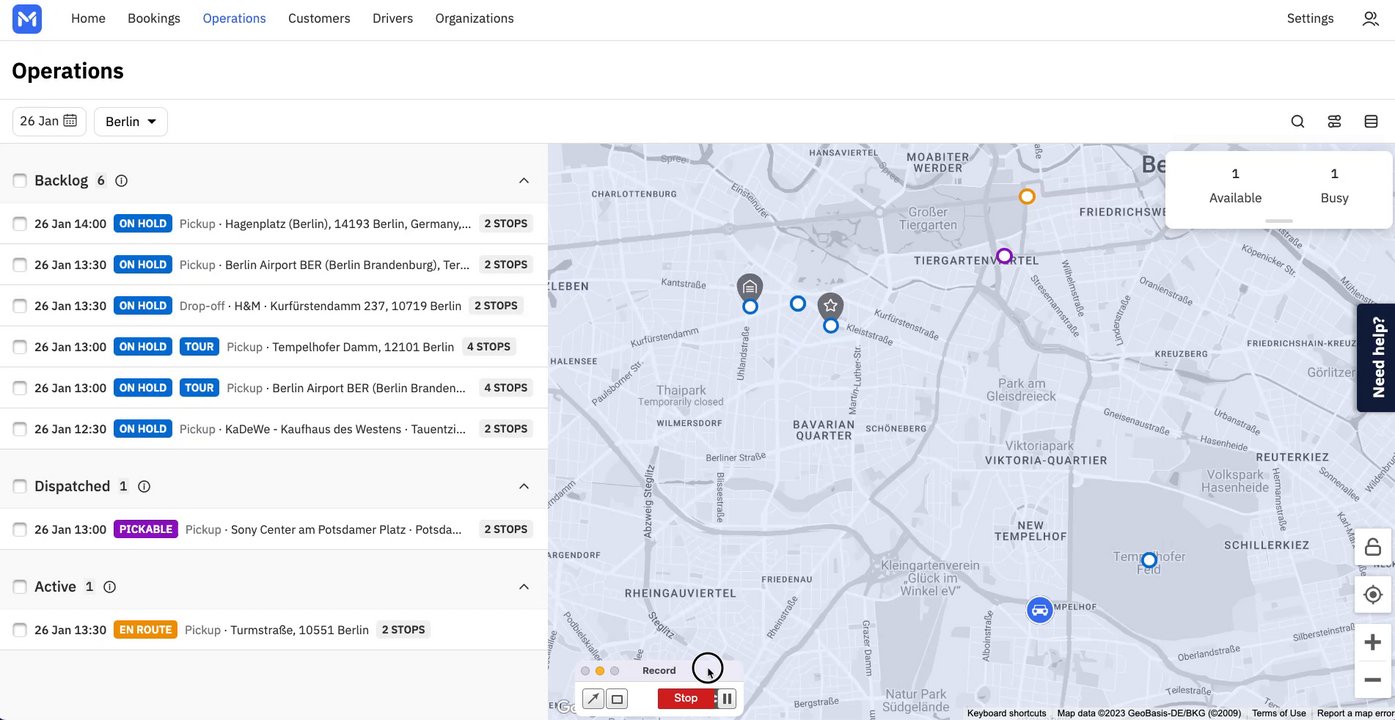Select blue circle marker under home pin
Viewport: 1395px width, 720px height.
[750, 307]
